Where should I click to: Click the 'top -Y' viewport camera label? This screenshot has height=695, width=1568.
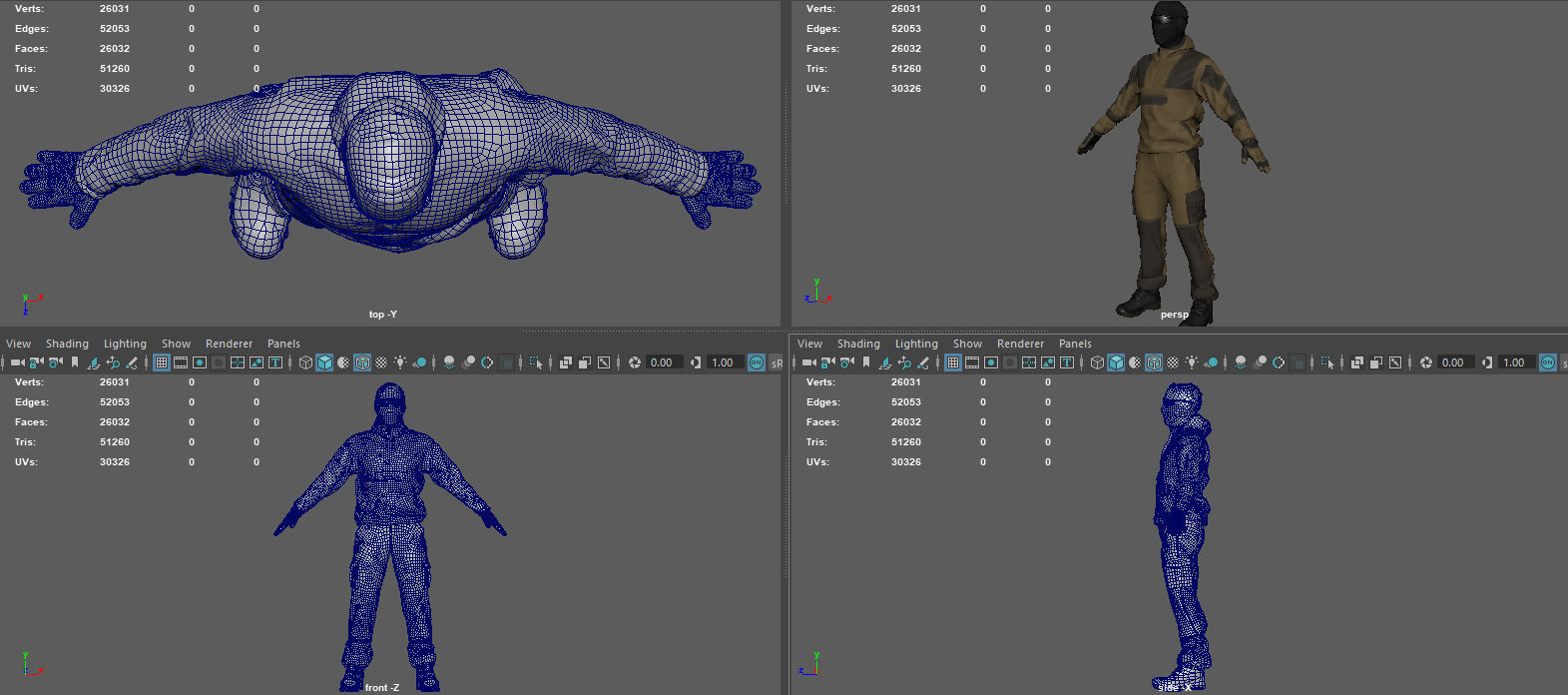(383, 315)
